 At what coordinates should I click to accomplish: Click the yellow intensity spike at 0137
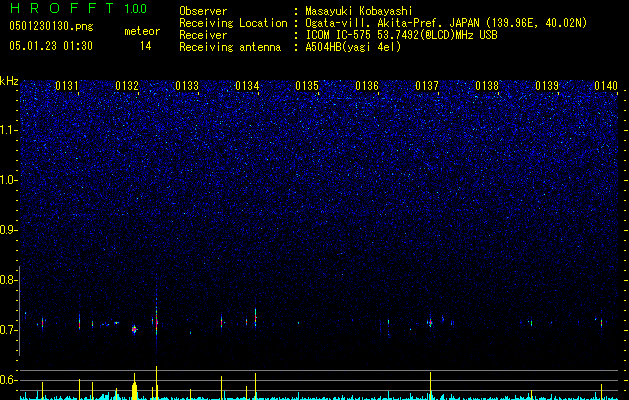click(x=430, y=386)
